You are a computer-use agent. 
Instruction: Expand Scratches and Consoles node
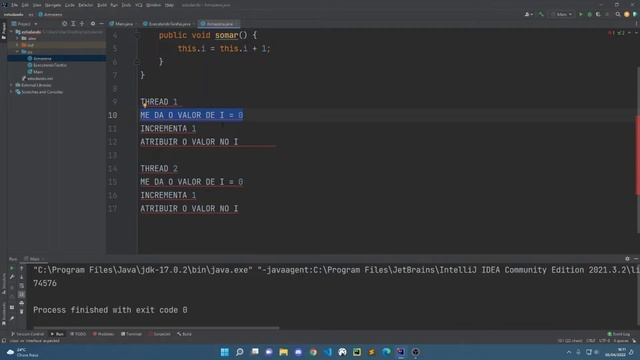click(x=11, y=92)
